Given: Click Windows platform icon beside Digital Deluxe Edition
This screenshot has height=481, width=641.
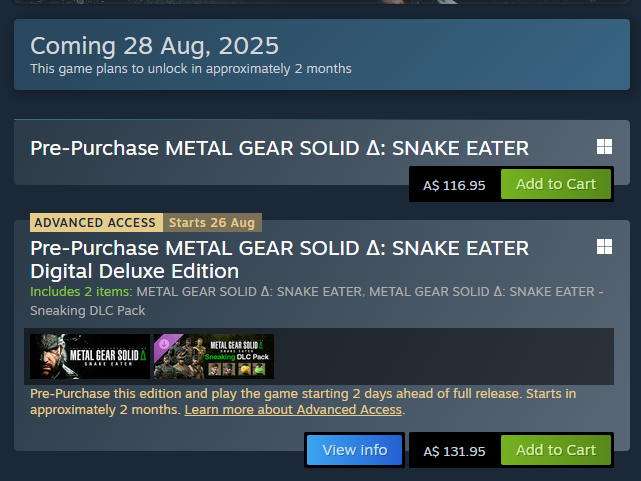Looking at the screenshot, I should tap(604, 247).
